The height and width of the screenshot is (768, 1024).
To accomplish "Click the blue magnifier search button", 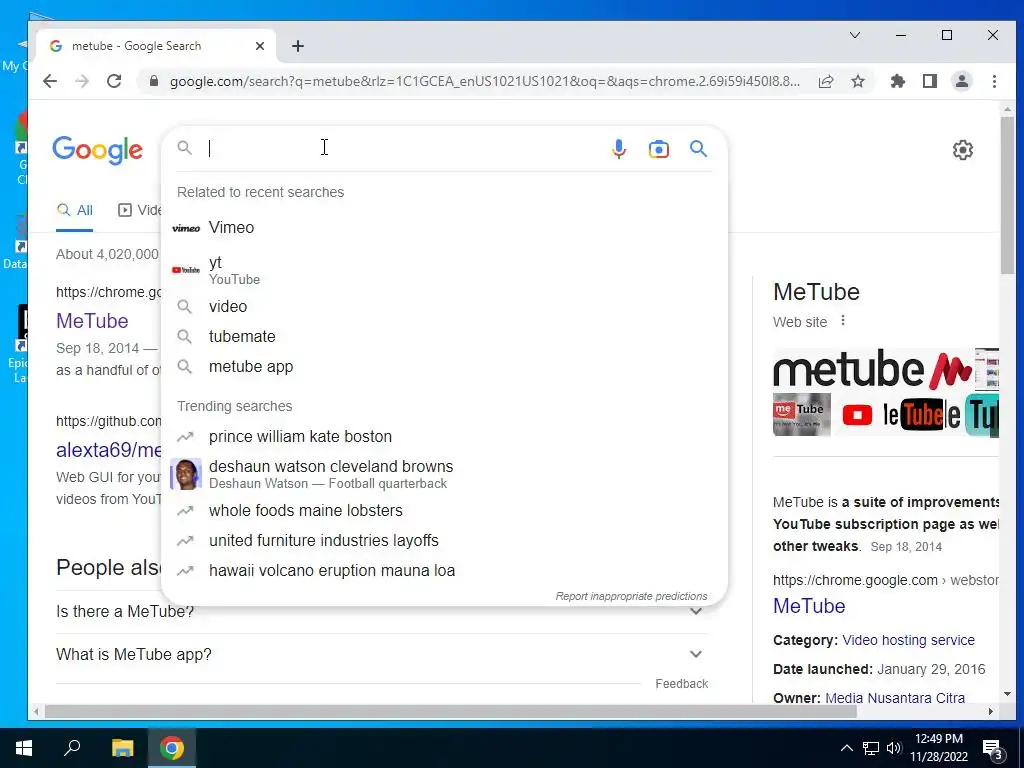I will [x=698, y=149].
